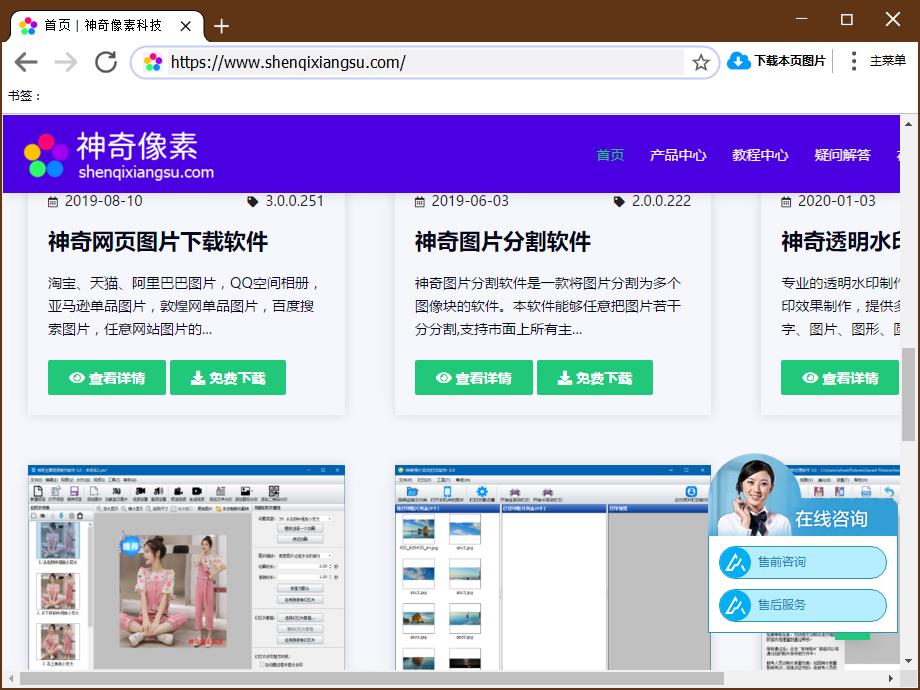
Task: Click horizontal scrollbar thumb
Action: [371, 678]
